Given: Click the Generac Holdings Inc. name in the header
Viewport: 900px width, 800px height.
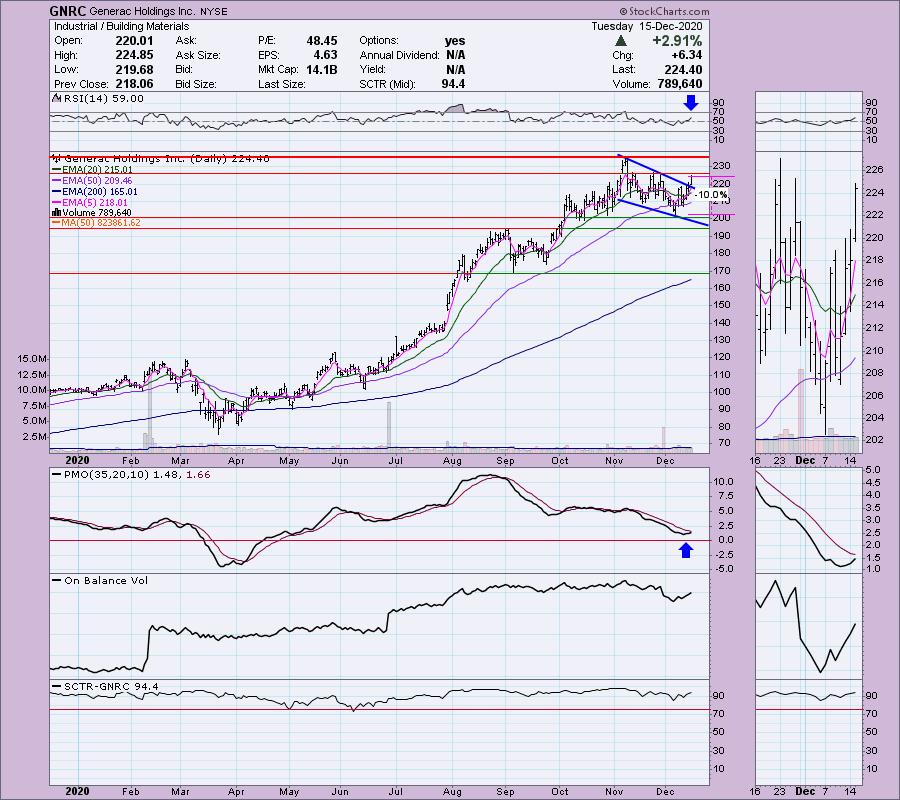Looking at the screenshot, I should coord(143,11).
